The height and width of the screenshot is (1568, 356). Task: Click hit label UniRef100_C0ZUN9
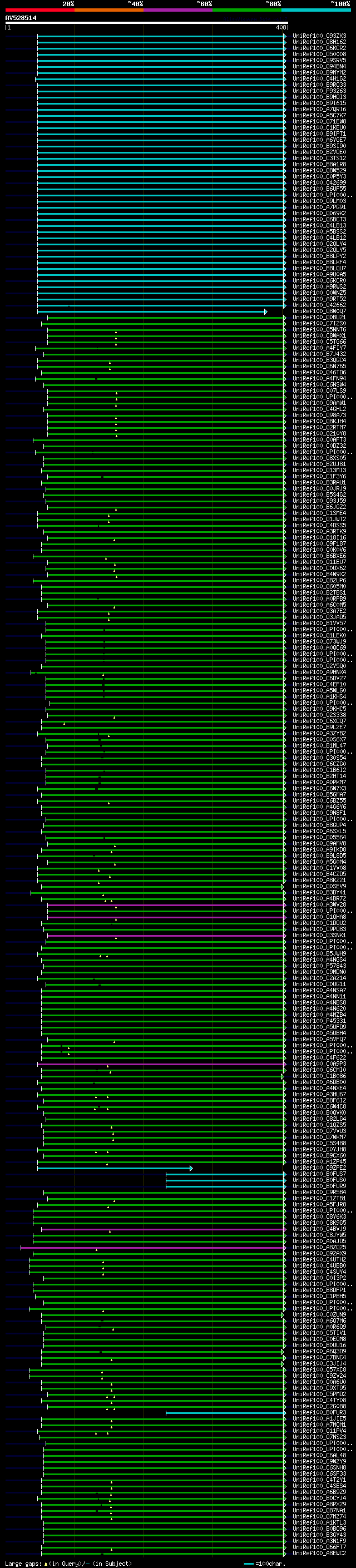tap(319, 1314)
